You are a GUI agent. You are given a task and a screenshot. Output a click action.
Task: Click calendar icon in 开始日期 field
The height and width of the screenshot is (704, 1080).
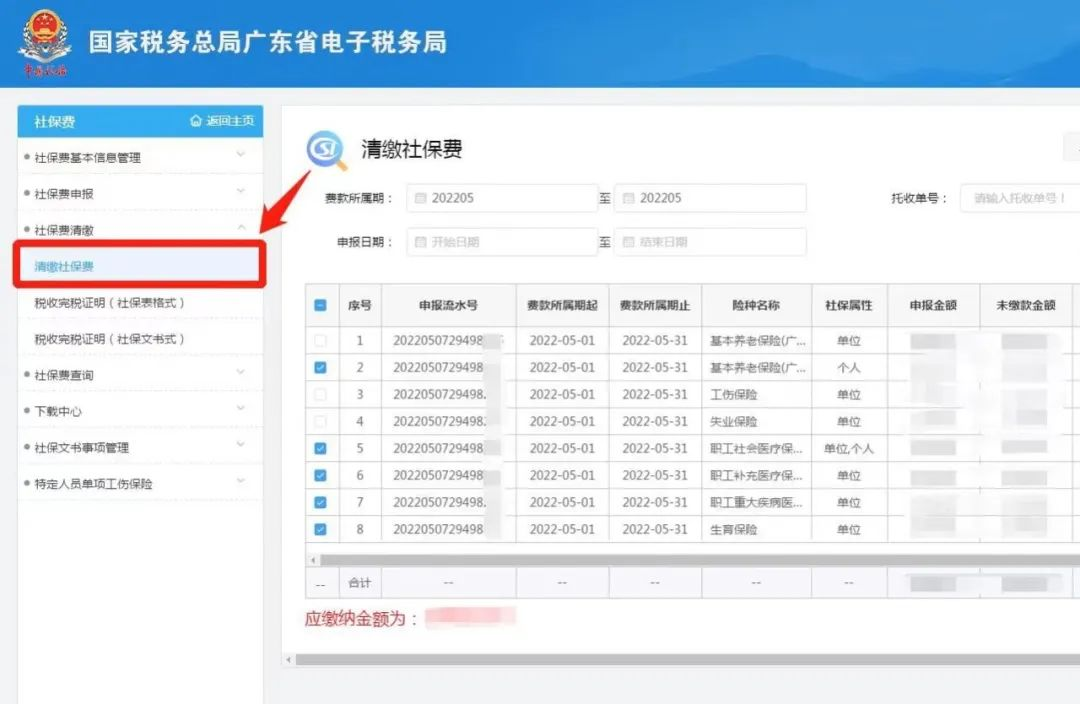420,242
